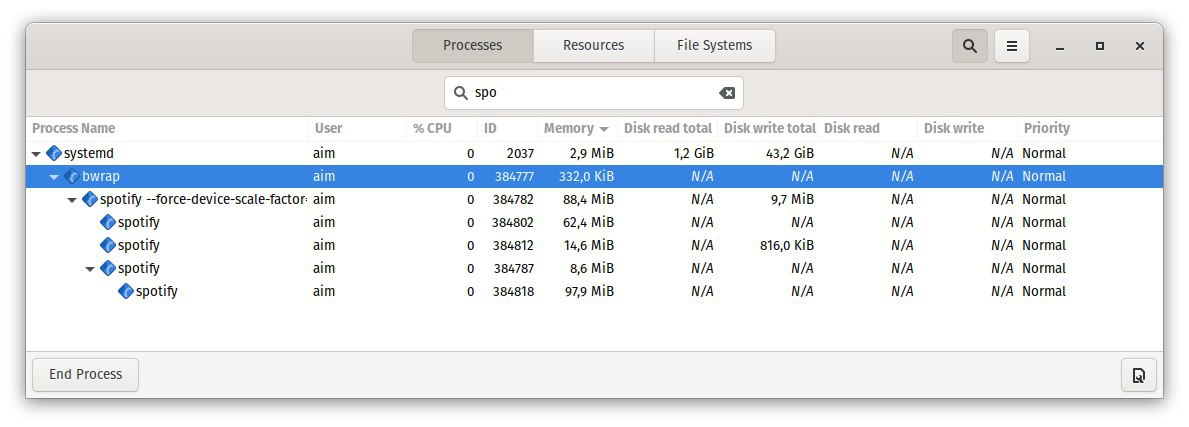Select spotify row with ID 384812
The height and width of the screenshot is (427, 1189).
(x=594, y=245)
